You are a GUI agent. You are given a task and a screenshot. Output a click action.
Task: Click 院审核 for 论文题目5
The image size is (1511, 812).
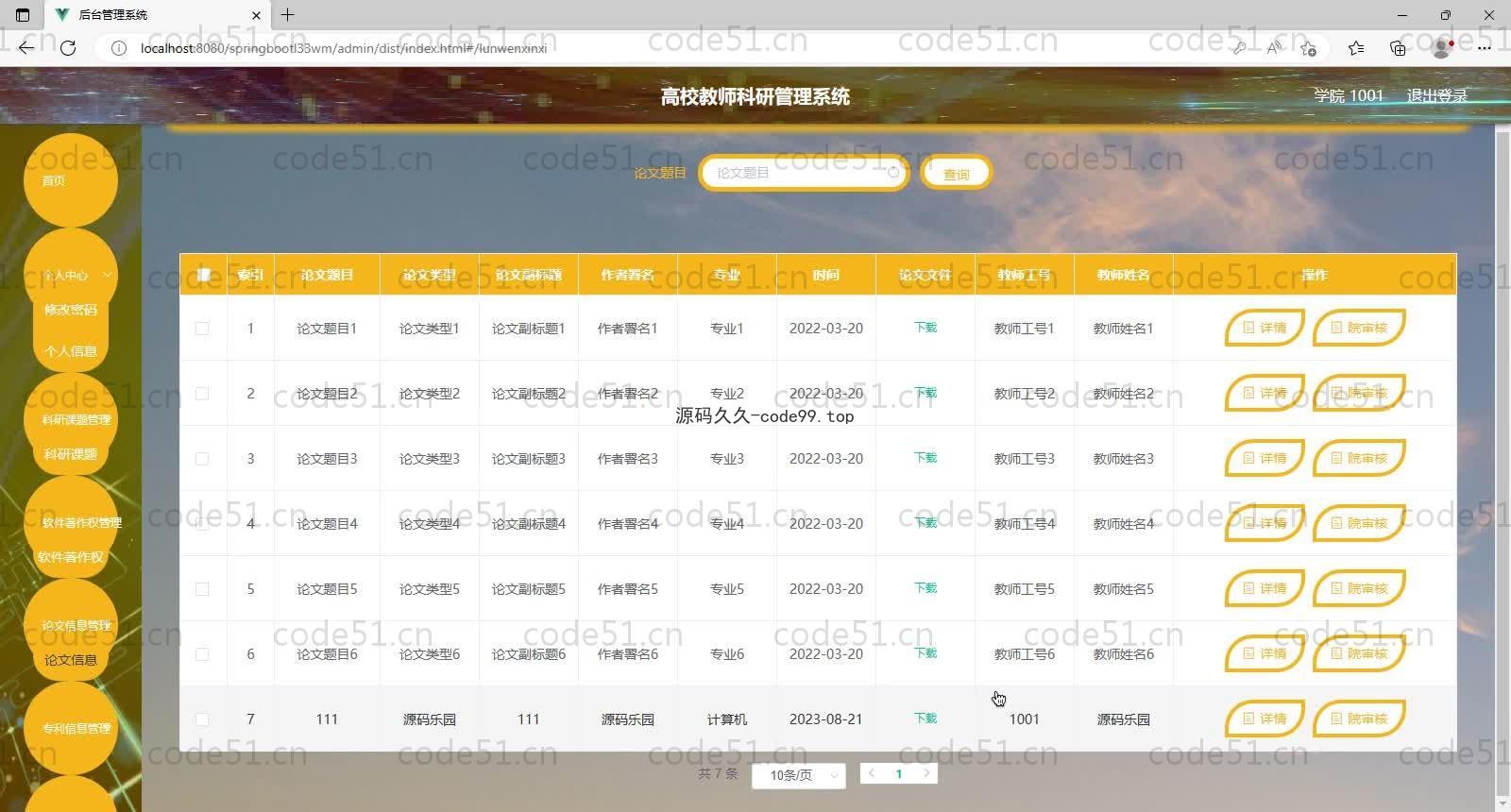pos(1359,588)
